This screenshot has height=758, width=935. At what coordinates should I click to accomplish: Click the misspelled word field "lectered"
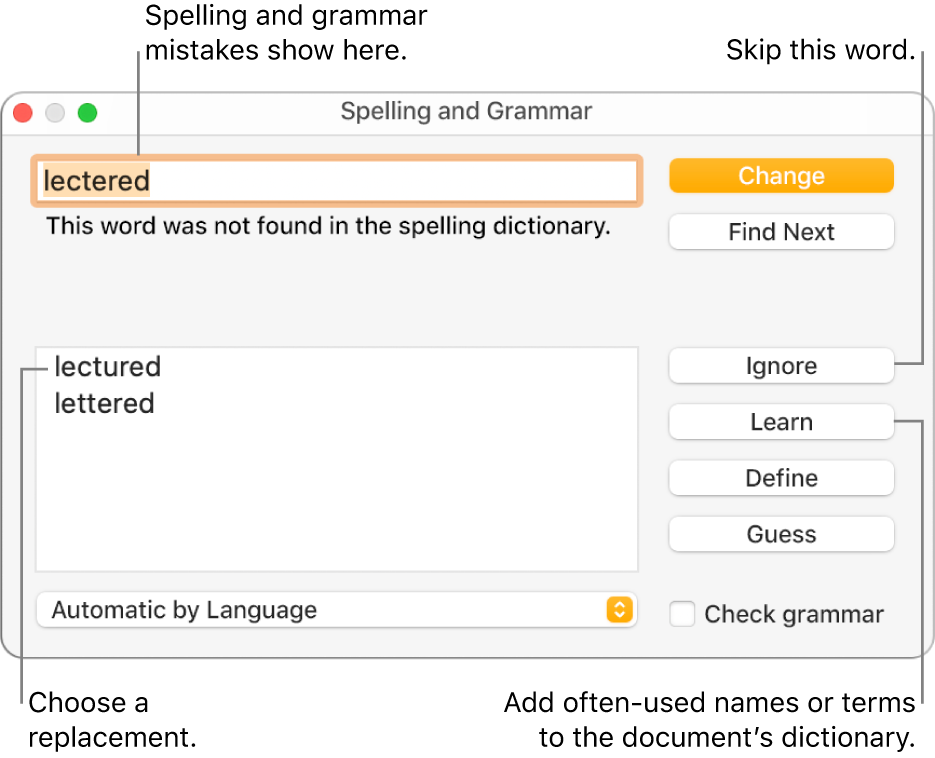[x=336, y=181]
